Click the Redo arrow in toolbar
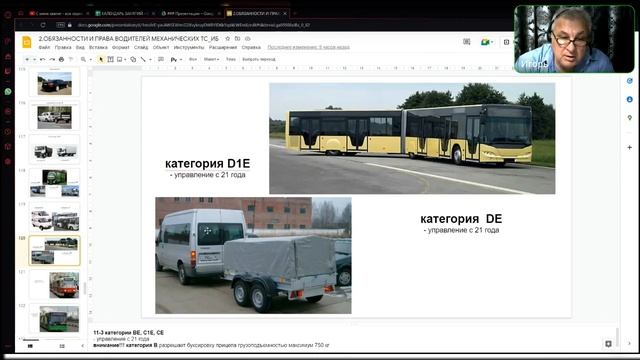 click(x=52, y=60)
